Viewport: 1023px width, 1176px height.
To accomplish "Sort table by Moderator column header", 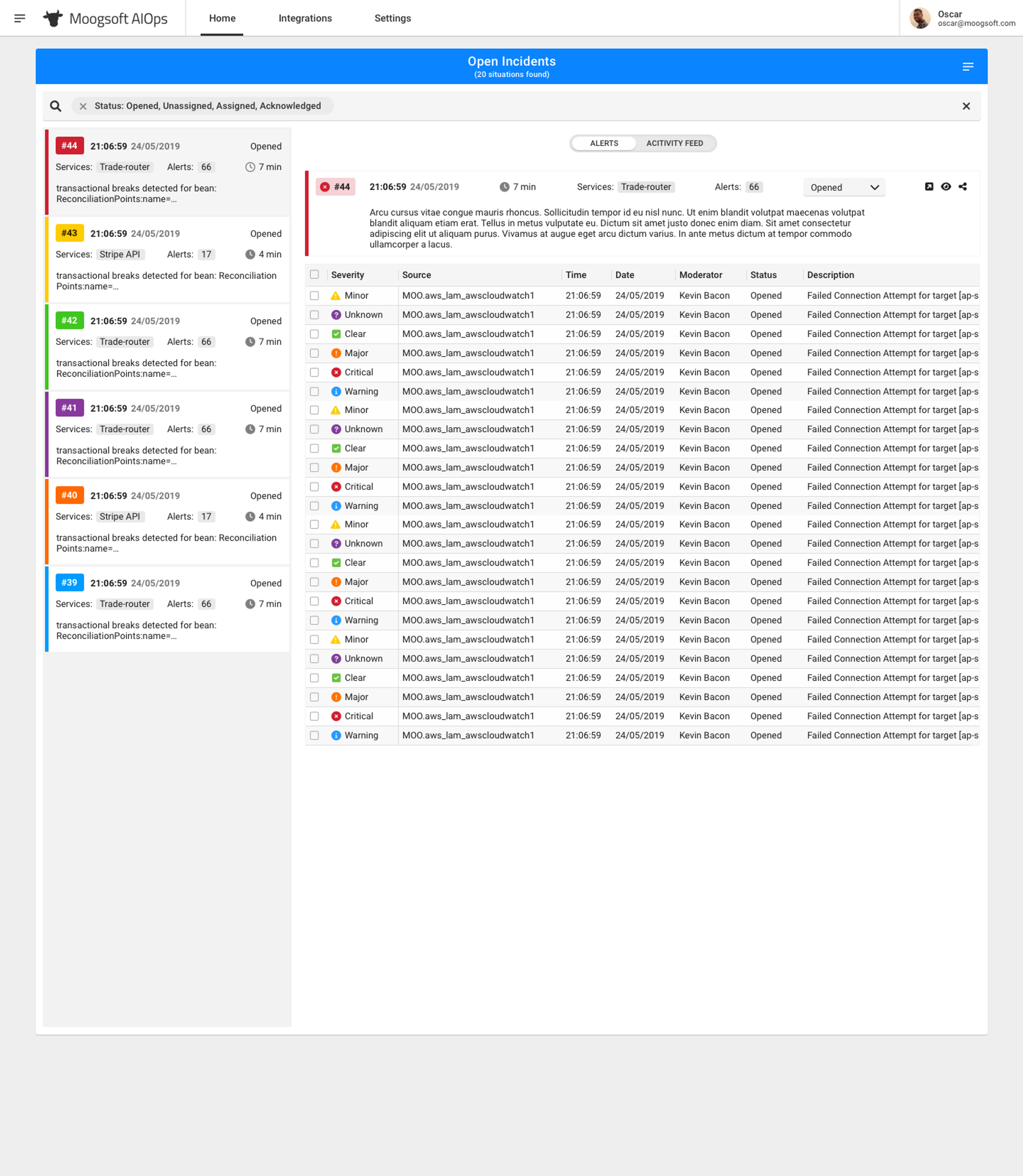I will pyautogui.click(x=700, y=275).
